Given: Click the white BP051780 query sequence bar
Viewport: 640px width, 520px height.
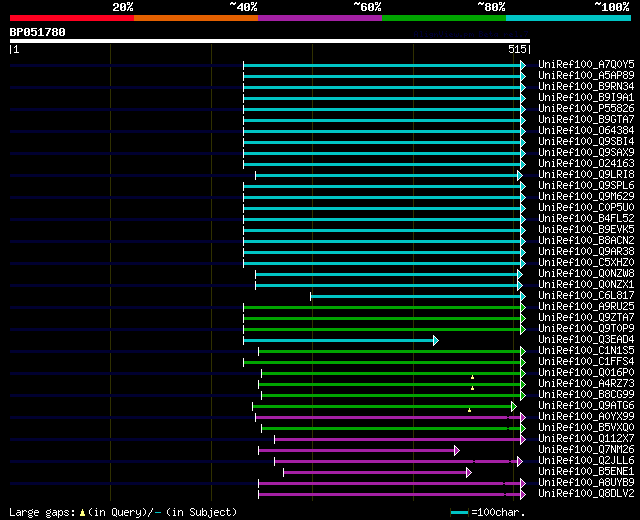Looking at the screenshot, I should tap(270, 41).
